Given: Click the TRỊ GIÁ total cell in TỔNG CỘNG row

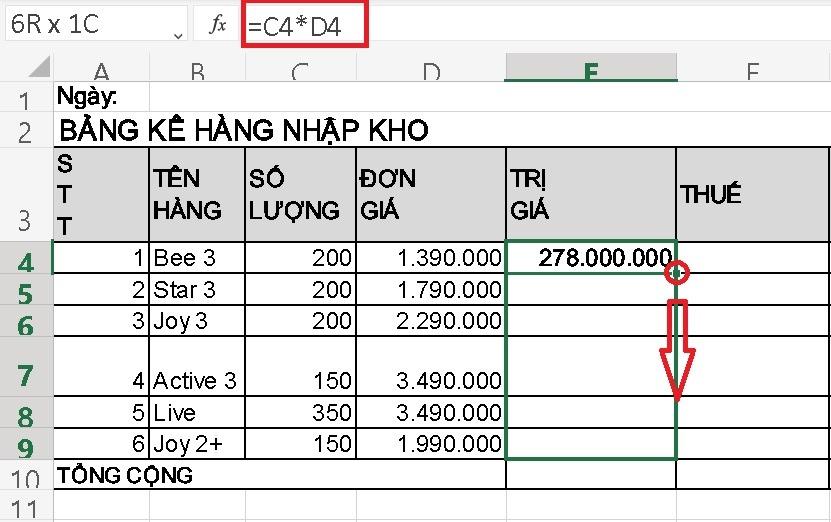Looking at the screenshot, I should click(591, 474).
